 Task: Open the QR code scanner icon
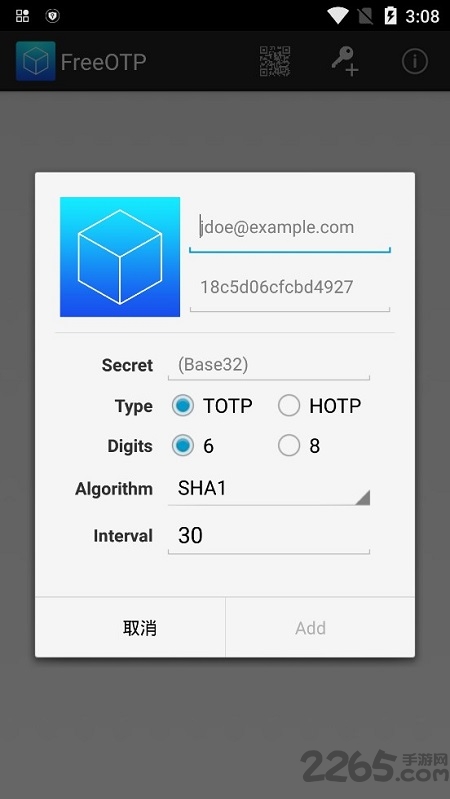click(x=275, y=61)
